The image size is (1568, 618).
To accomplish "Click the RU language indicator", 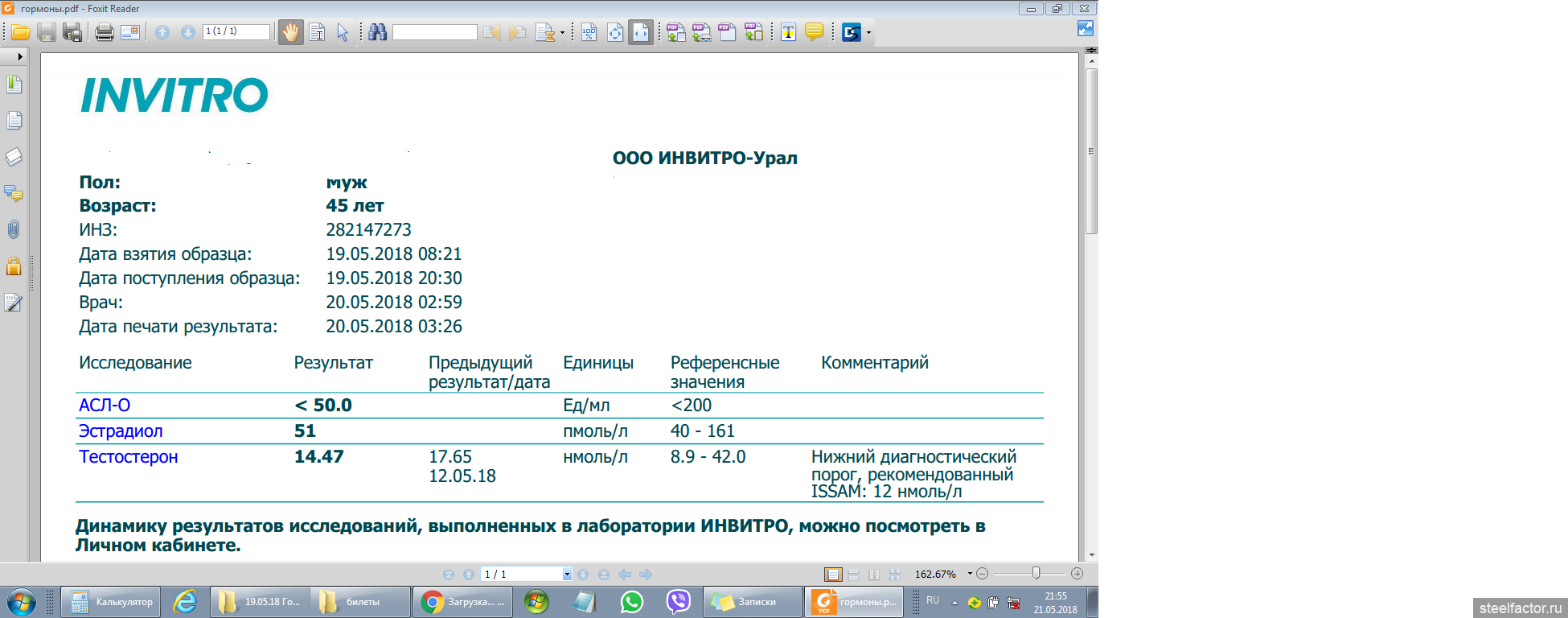I will [x=933, y=600].
